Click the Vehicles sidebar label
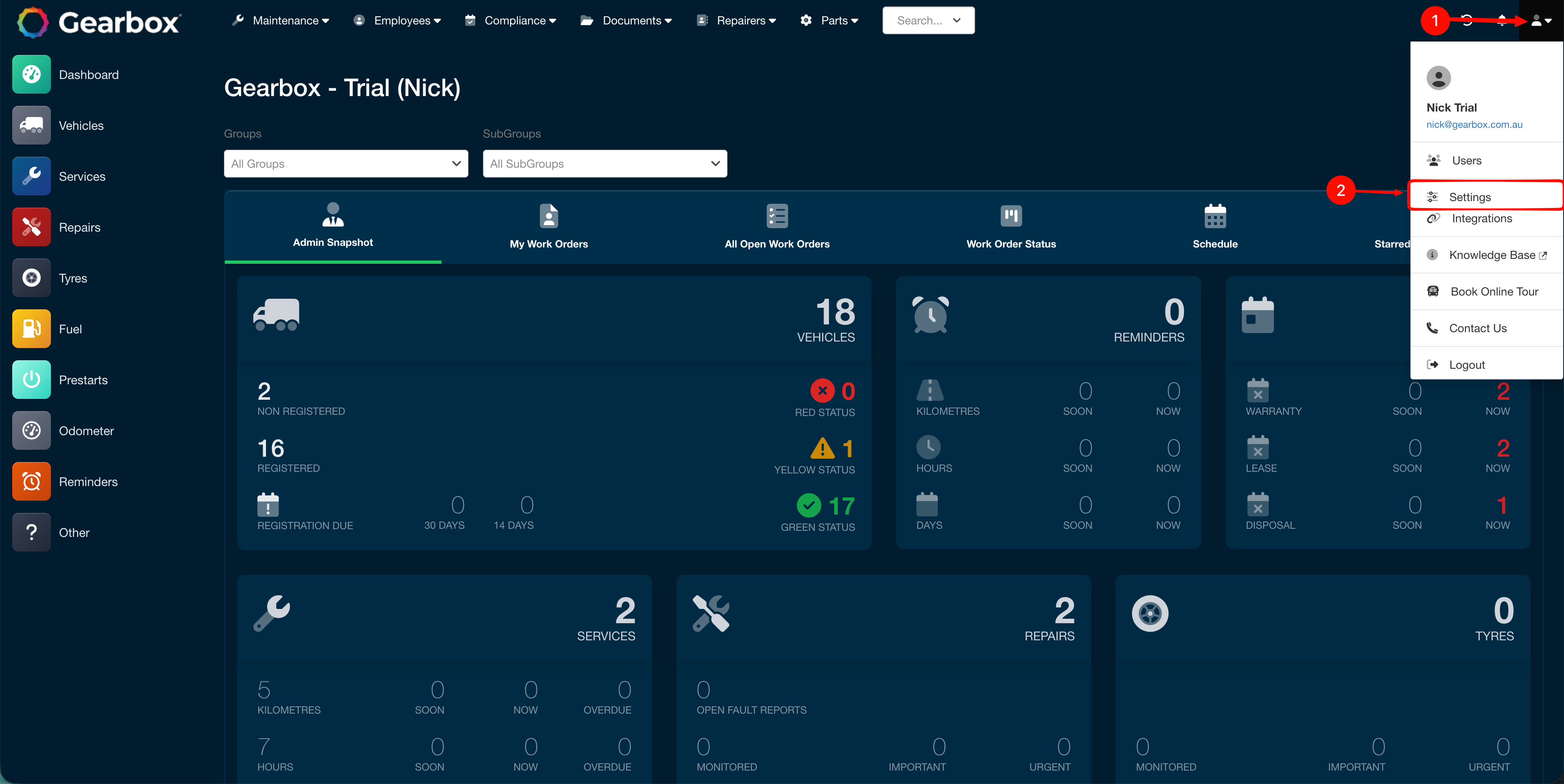1564x784 pixels. point(81,126)
